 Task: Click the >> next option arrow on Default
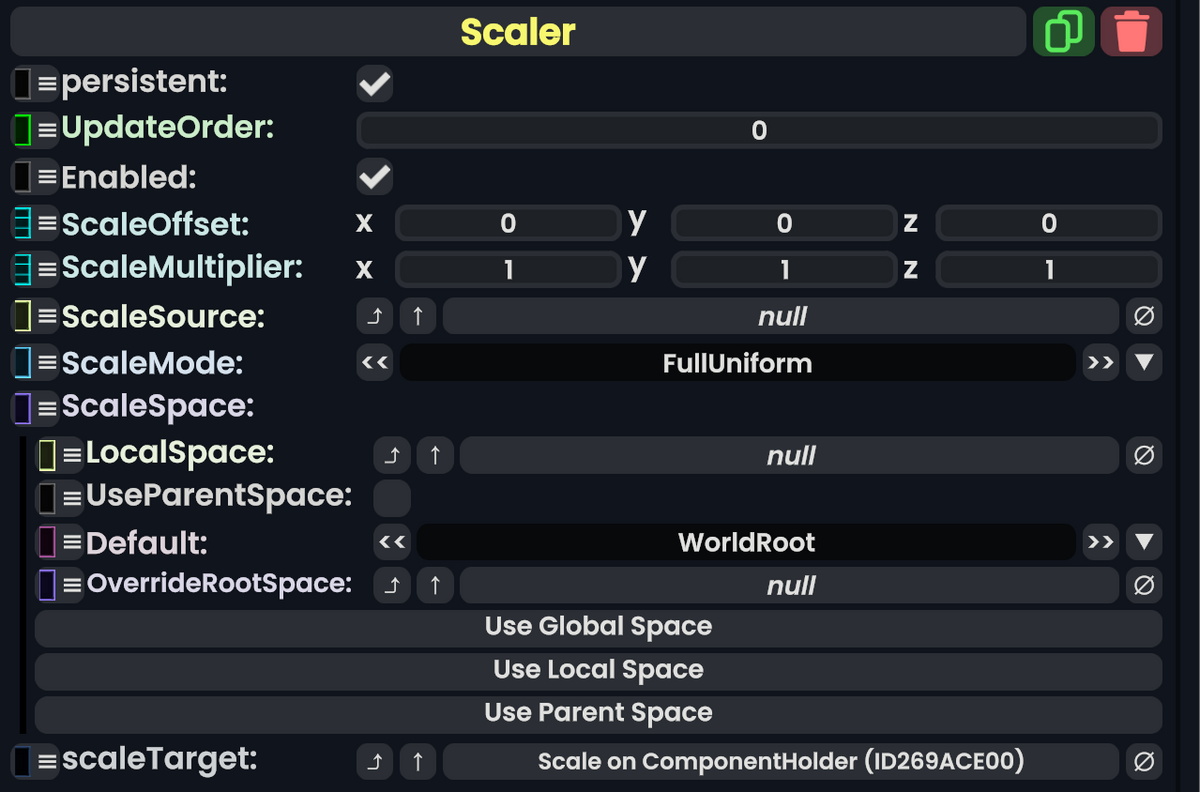coord(1100,542)
